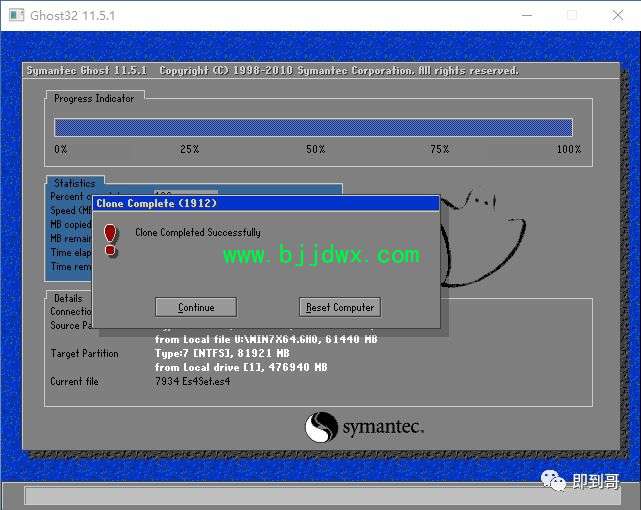Click the Continue button
Viewport: 641px width, 510px height.
pos(196,307)
